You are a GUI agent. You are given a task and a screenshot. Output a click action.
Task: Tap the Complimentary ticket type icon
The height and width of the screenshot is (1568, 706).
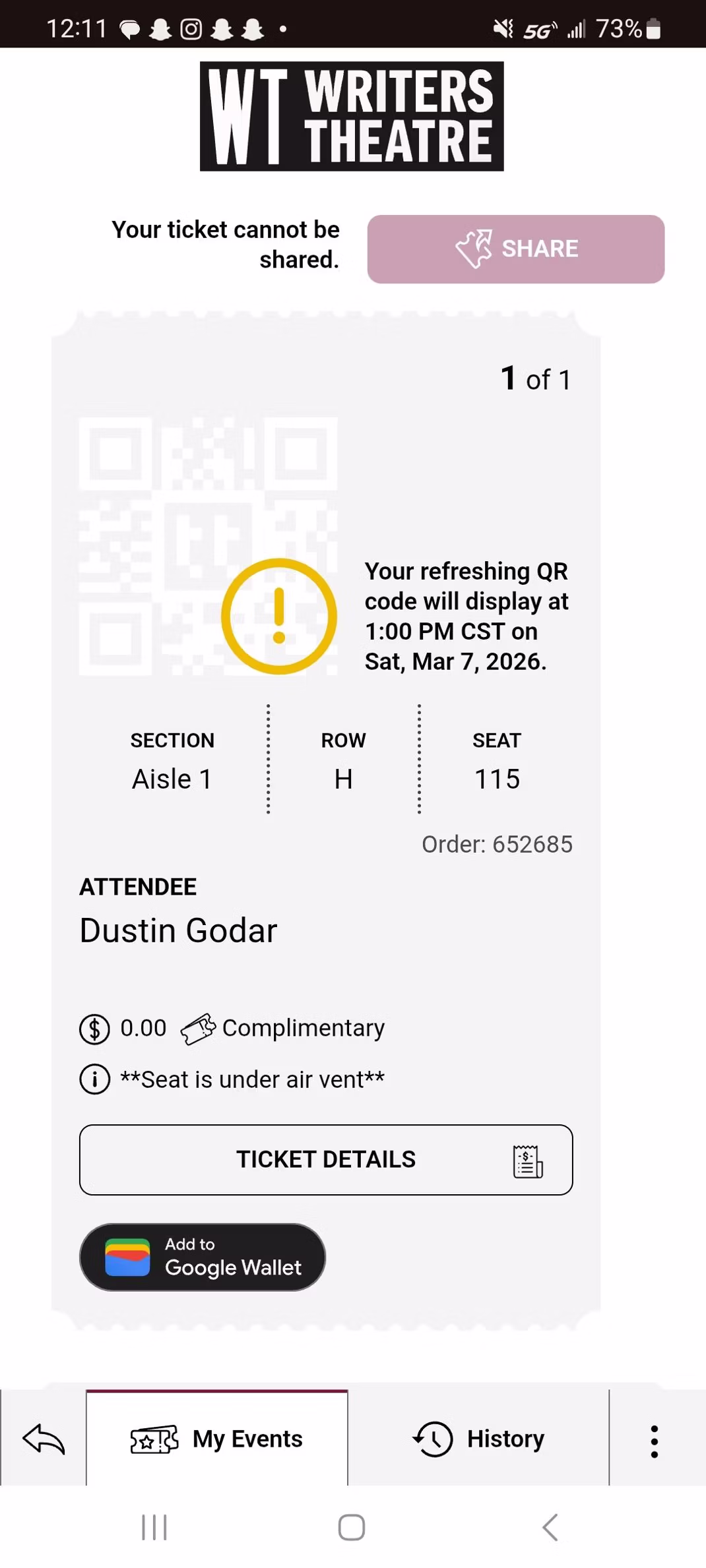(198, 1029)
